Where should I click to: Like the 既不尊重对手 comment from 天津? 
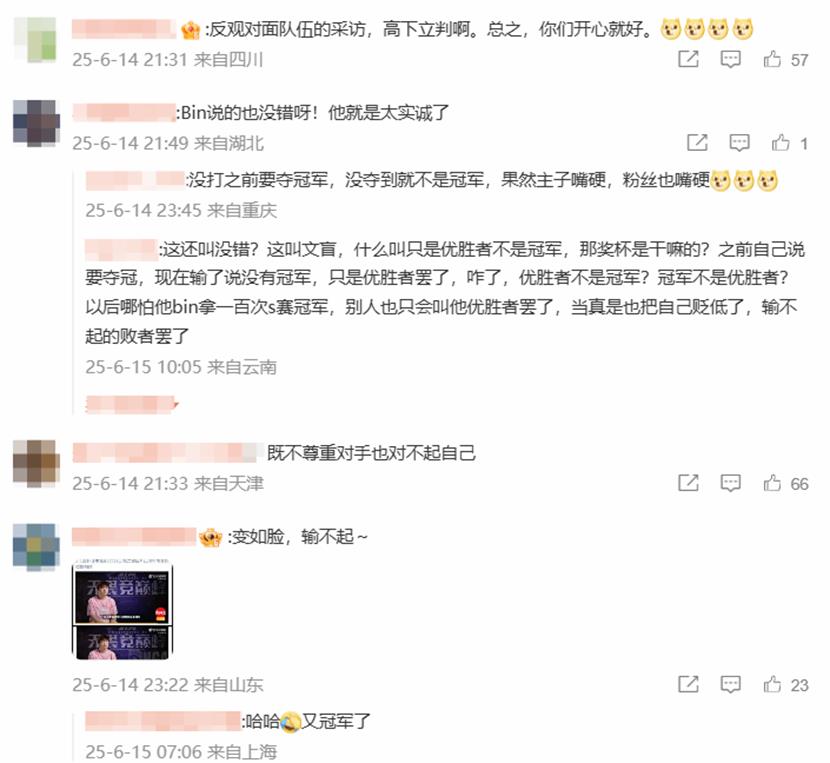772,483
